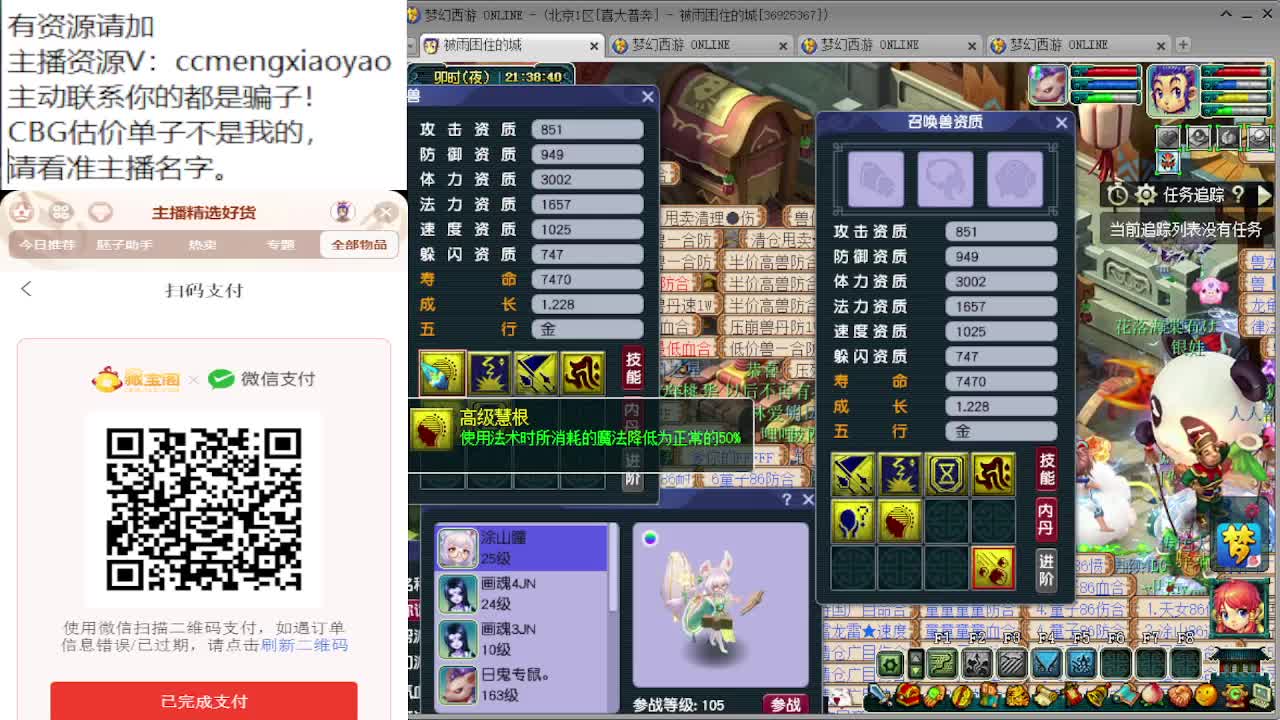Select the 高级慧根 head skill icon in right panel
This screenshot has width=1280, height=720.
coord(899,521)
